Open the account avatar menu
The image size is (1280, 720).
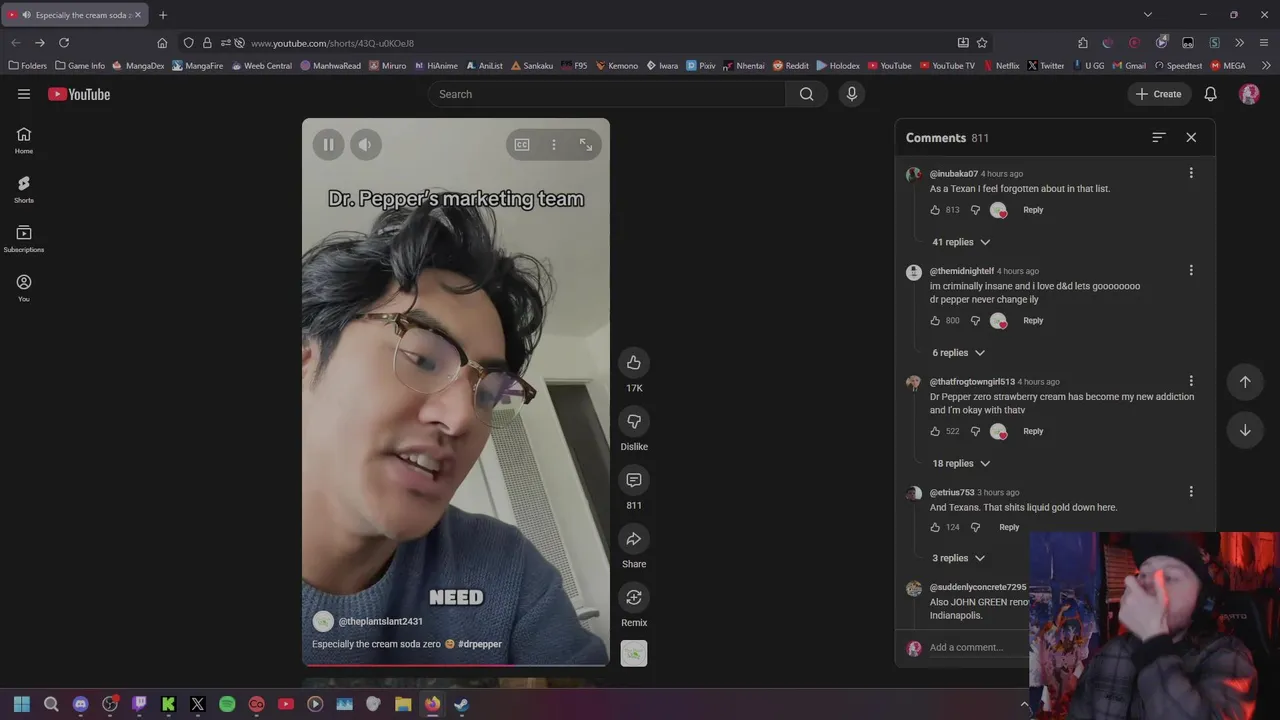coord(1249,94)
